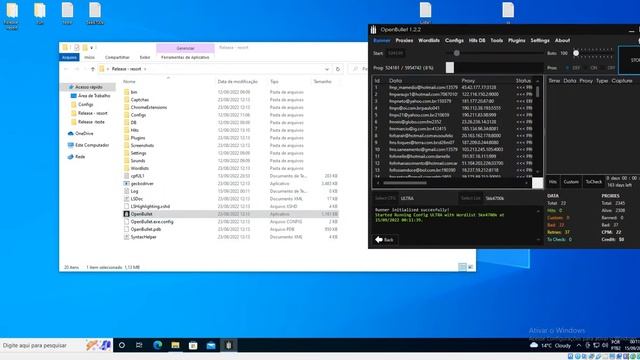640x360 pixels.
Task: Show the ToCheck results filter
Action: click(x=593, y=182)
